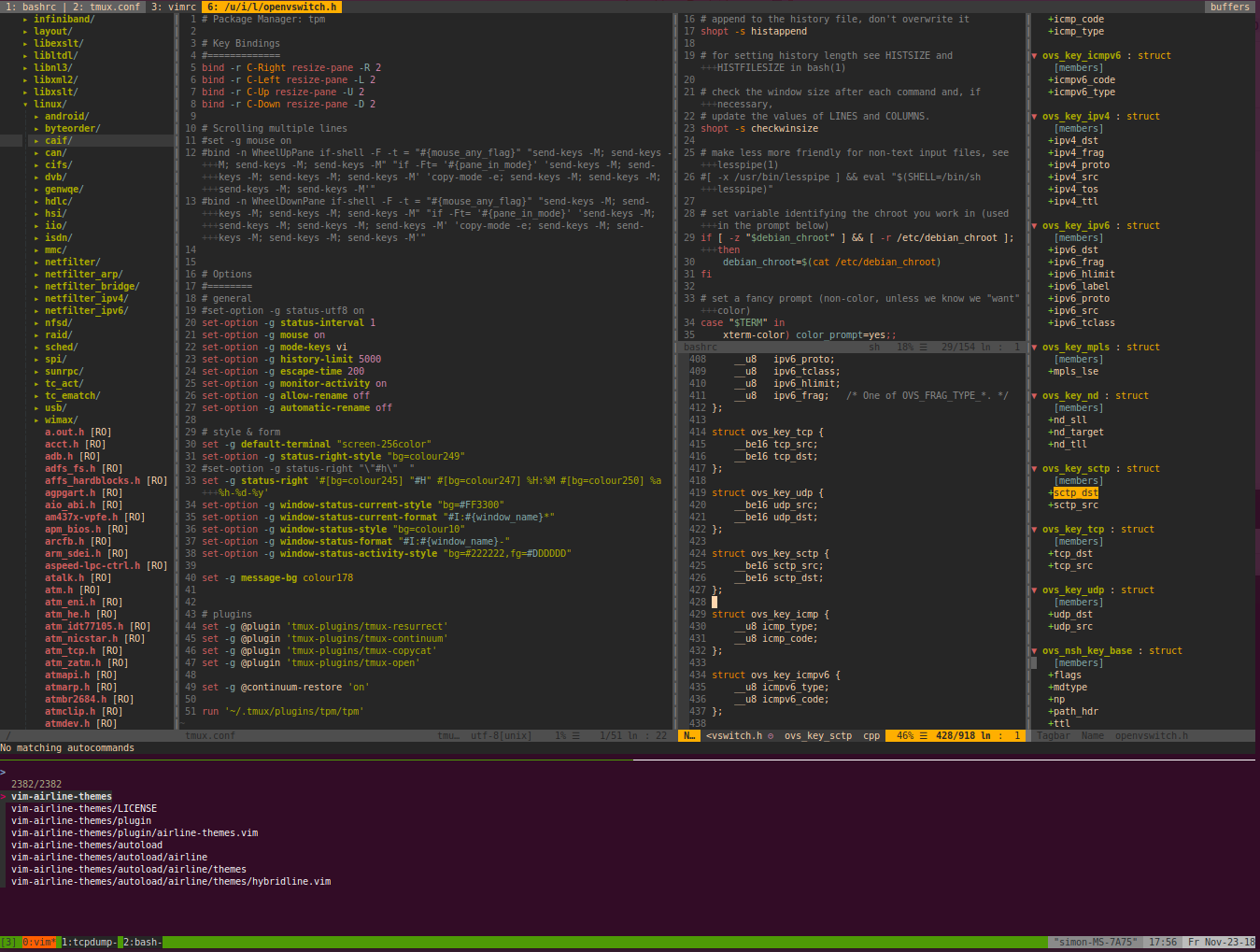Click ovs_key_sctp tag in airline statusline
This screenshot has height=952, width=1260.
pyautogui.click(x=818, y=735)
